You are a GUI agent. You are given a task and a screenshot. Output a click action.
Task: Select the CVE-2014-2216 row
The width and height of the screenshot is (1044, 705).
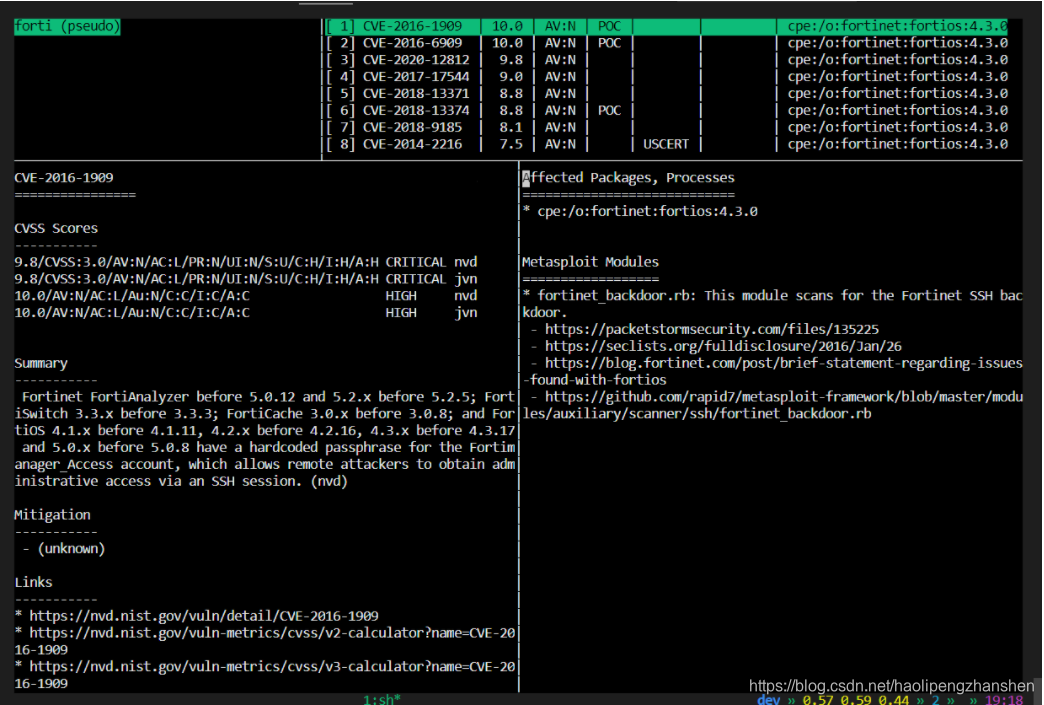666,144
